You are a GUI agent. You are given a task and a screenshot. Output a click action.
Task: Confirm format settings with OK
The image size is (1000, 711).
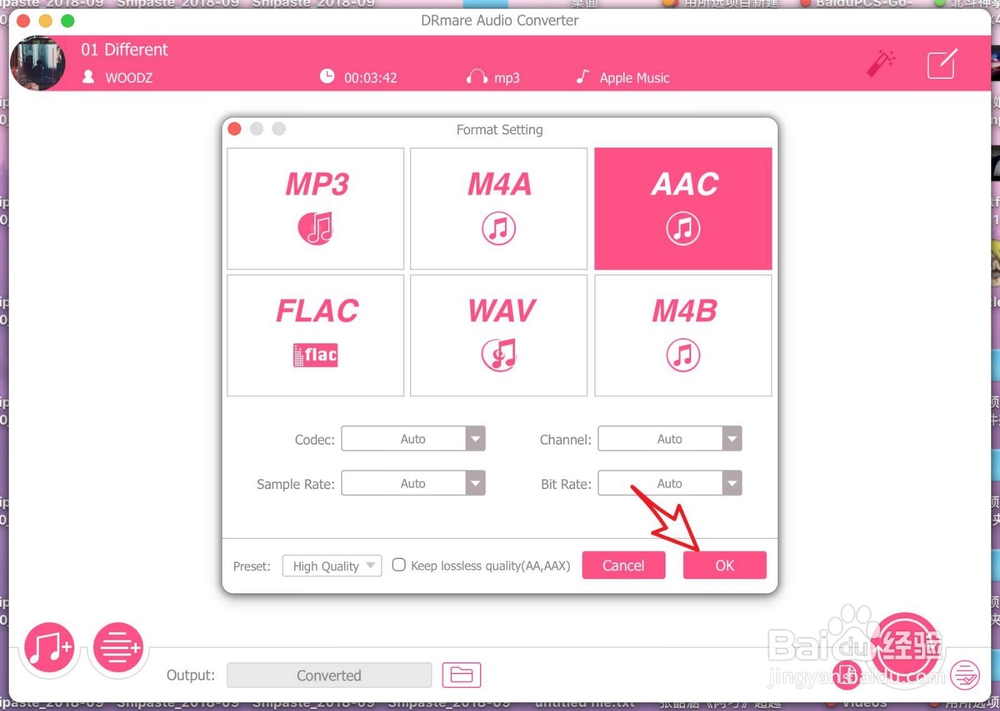click(x=724, y=566)
